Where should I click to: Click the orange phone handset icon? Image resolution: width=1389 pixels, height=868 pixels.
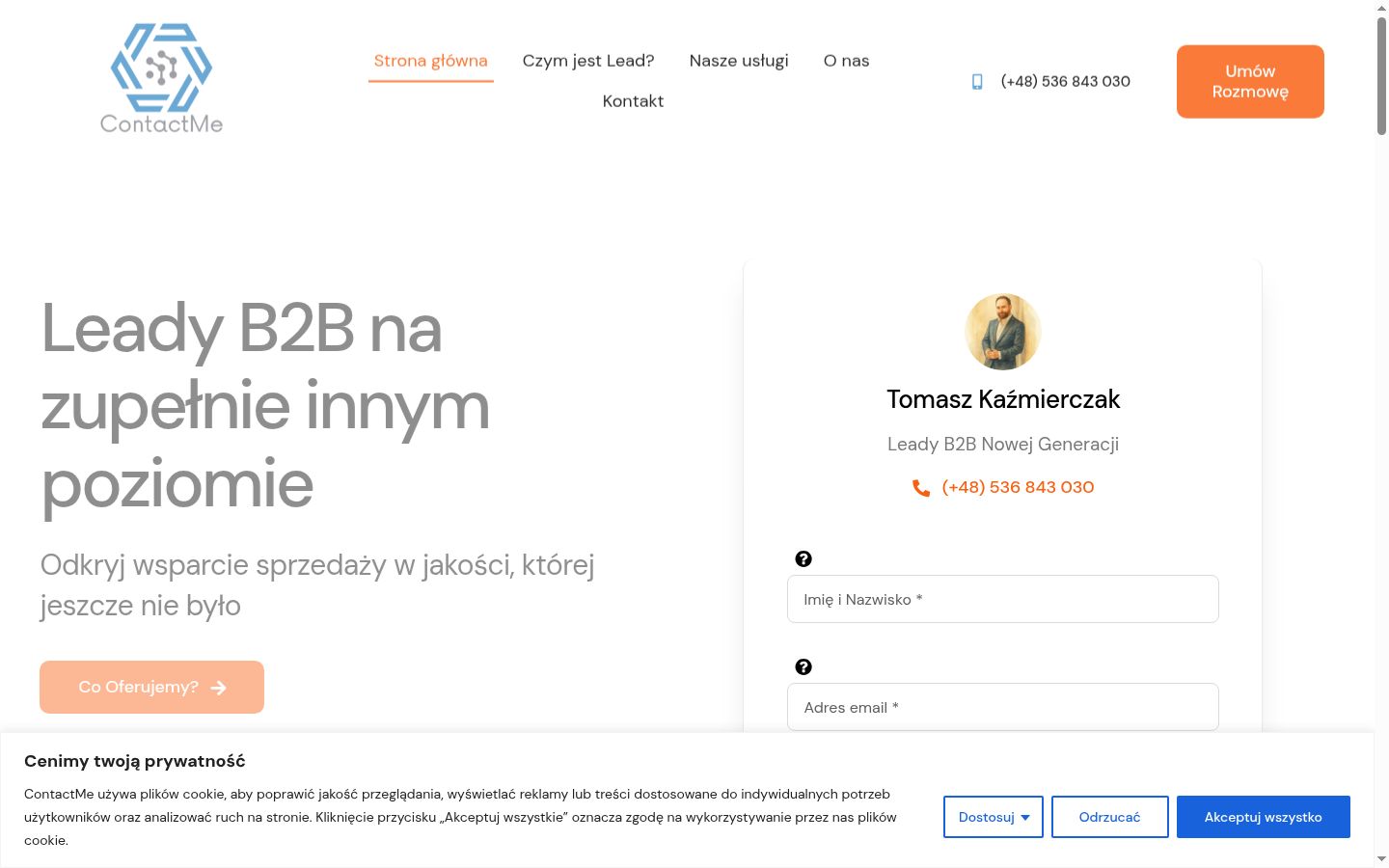tap(921, 488)
